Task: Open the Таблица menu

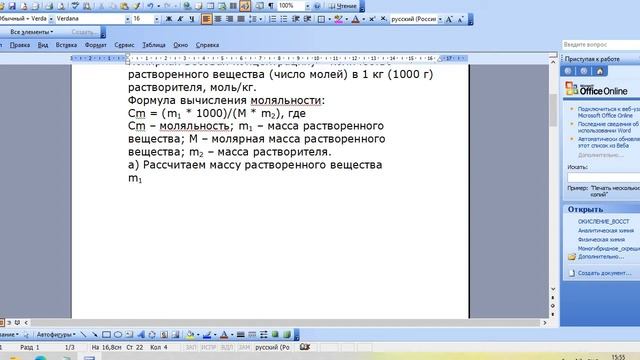Action: point(154,45)
